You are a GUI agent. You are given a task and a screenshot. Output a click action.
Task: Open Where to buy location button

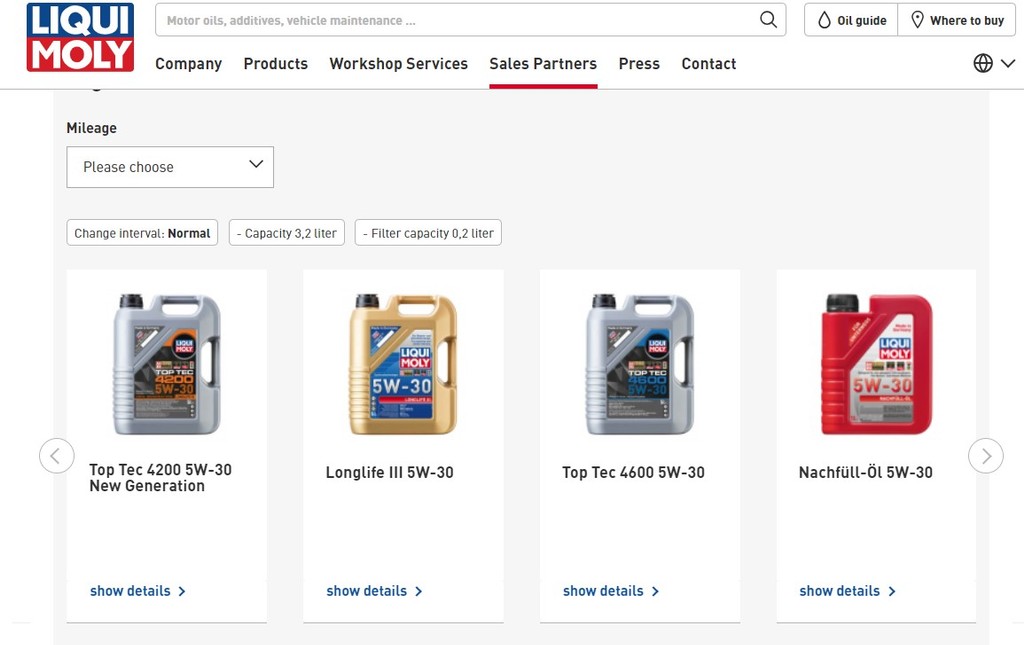[956, 20]
